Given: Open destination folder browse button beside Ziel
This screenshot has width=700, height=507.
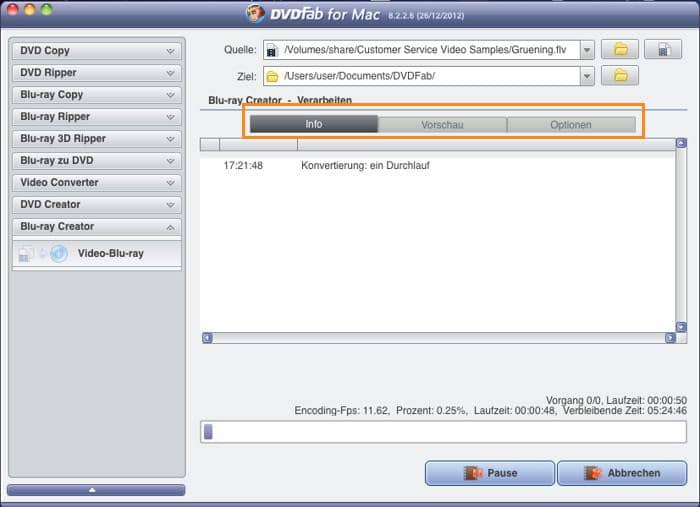Looking at the screenshot, I should pos(620,76).
